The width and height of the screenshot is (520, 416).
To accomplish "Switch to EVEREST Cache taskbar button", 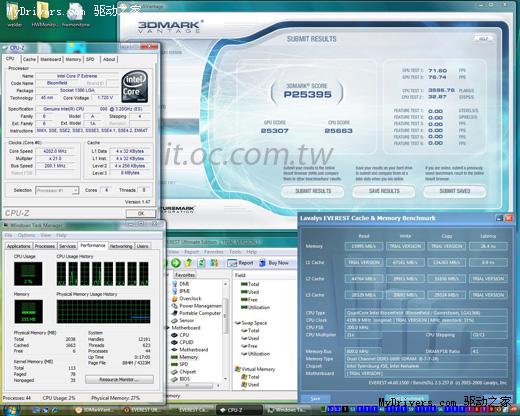I will 192,410.
